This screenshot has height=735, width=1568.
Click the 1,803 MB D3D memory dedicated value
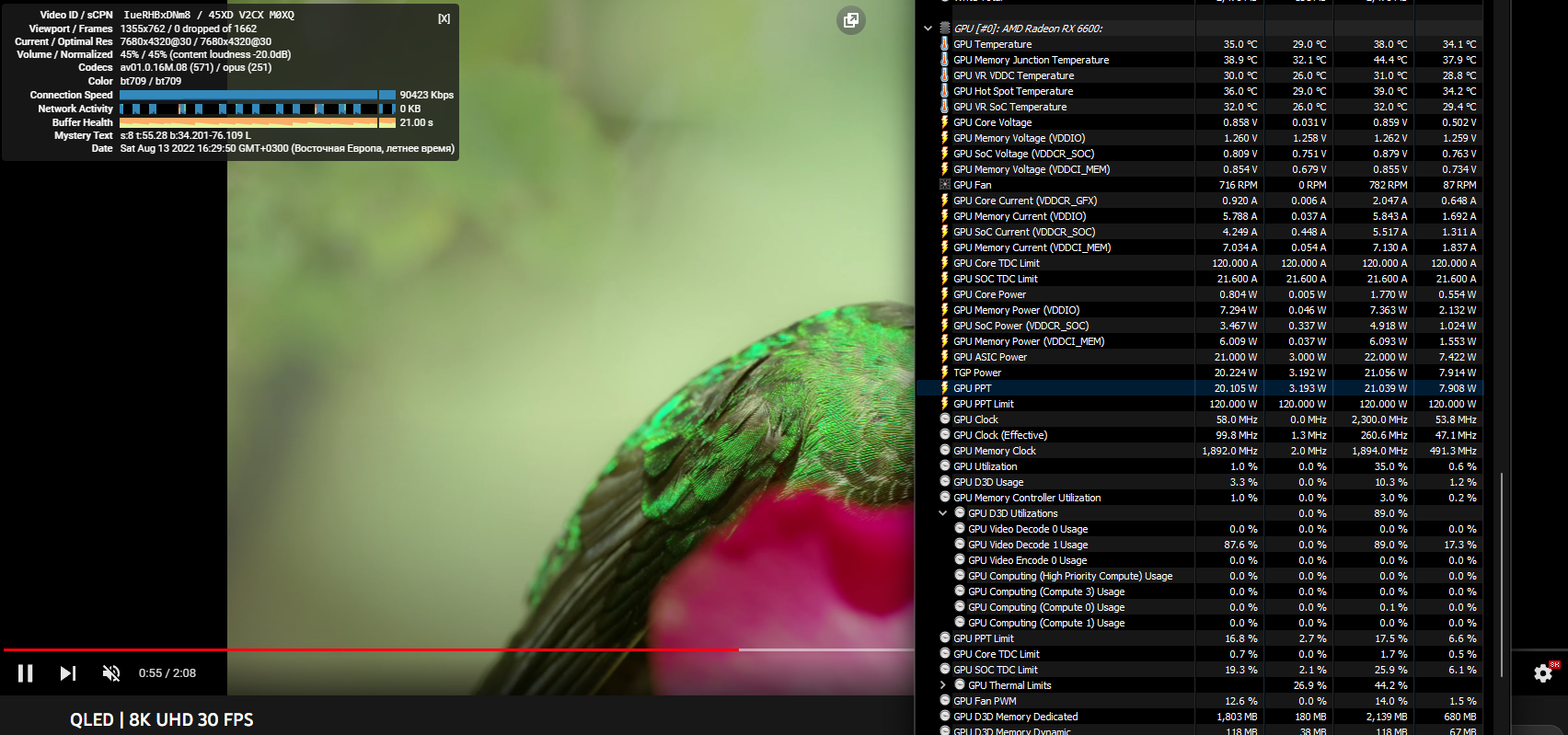(x=1237, y=717)
